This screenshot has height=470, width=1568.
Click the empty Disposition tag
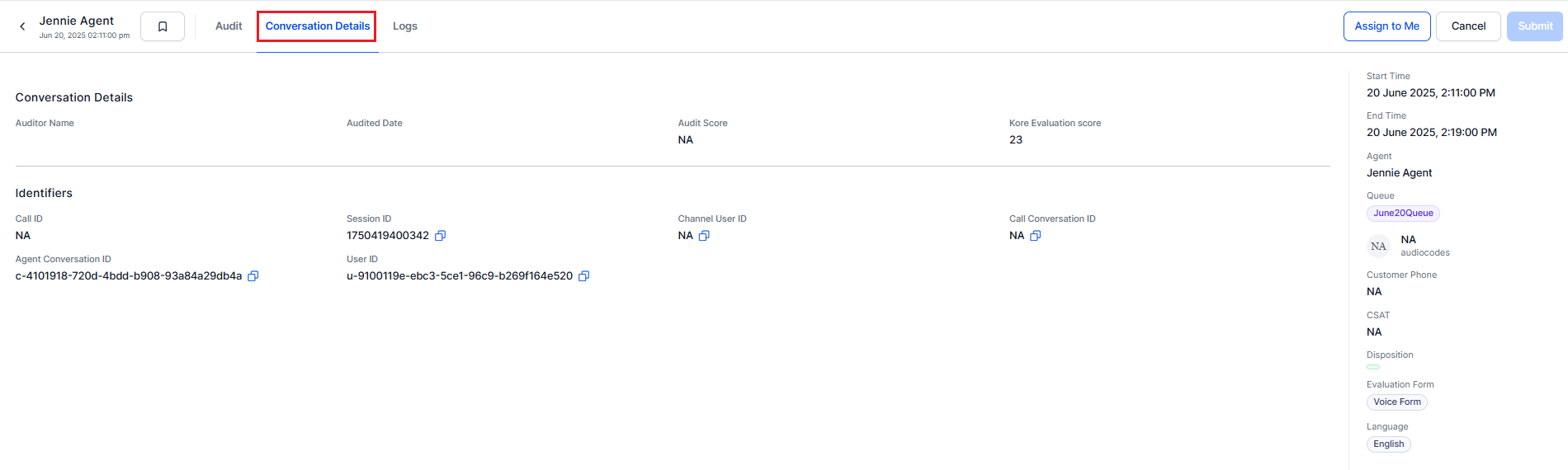pos(1373,367)
